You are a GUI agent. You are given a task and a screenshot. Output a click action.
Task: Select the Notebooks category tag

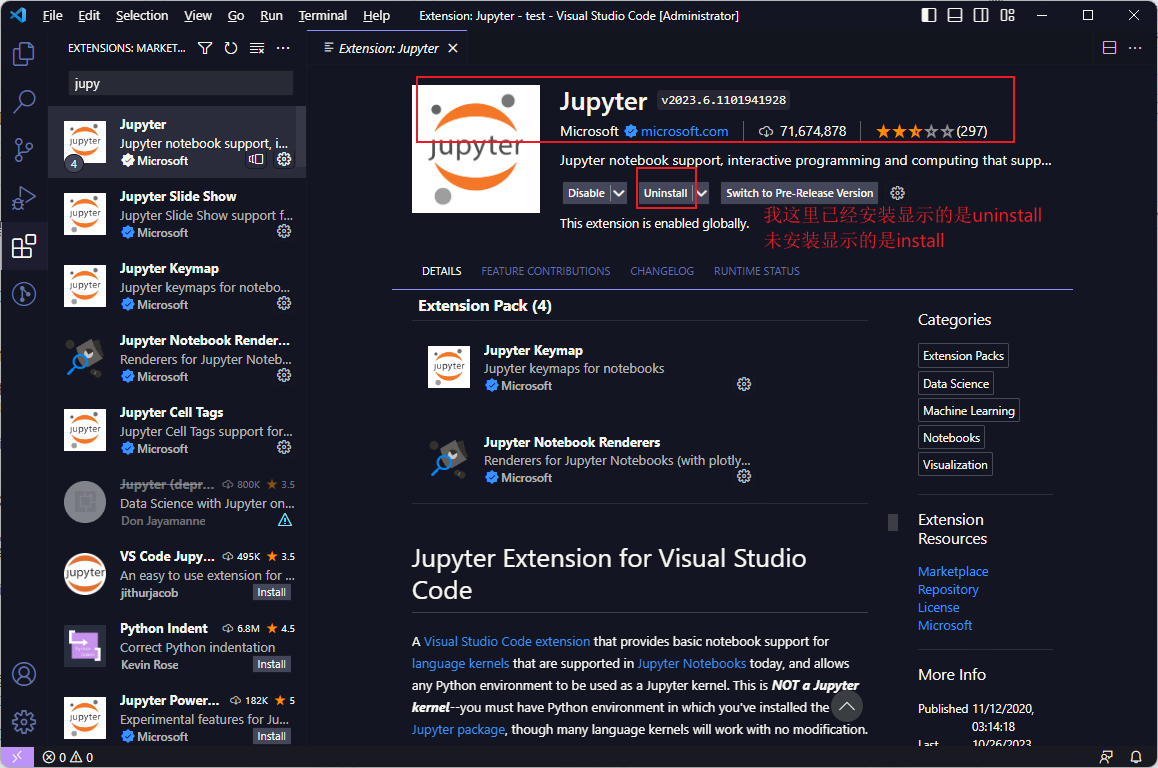pos(951,437)
